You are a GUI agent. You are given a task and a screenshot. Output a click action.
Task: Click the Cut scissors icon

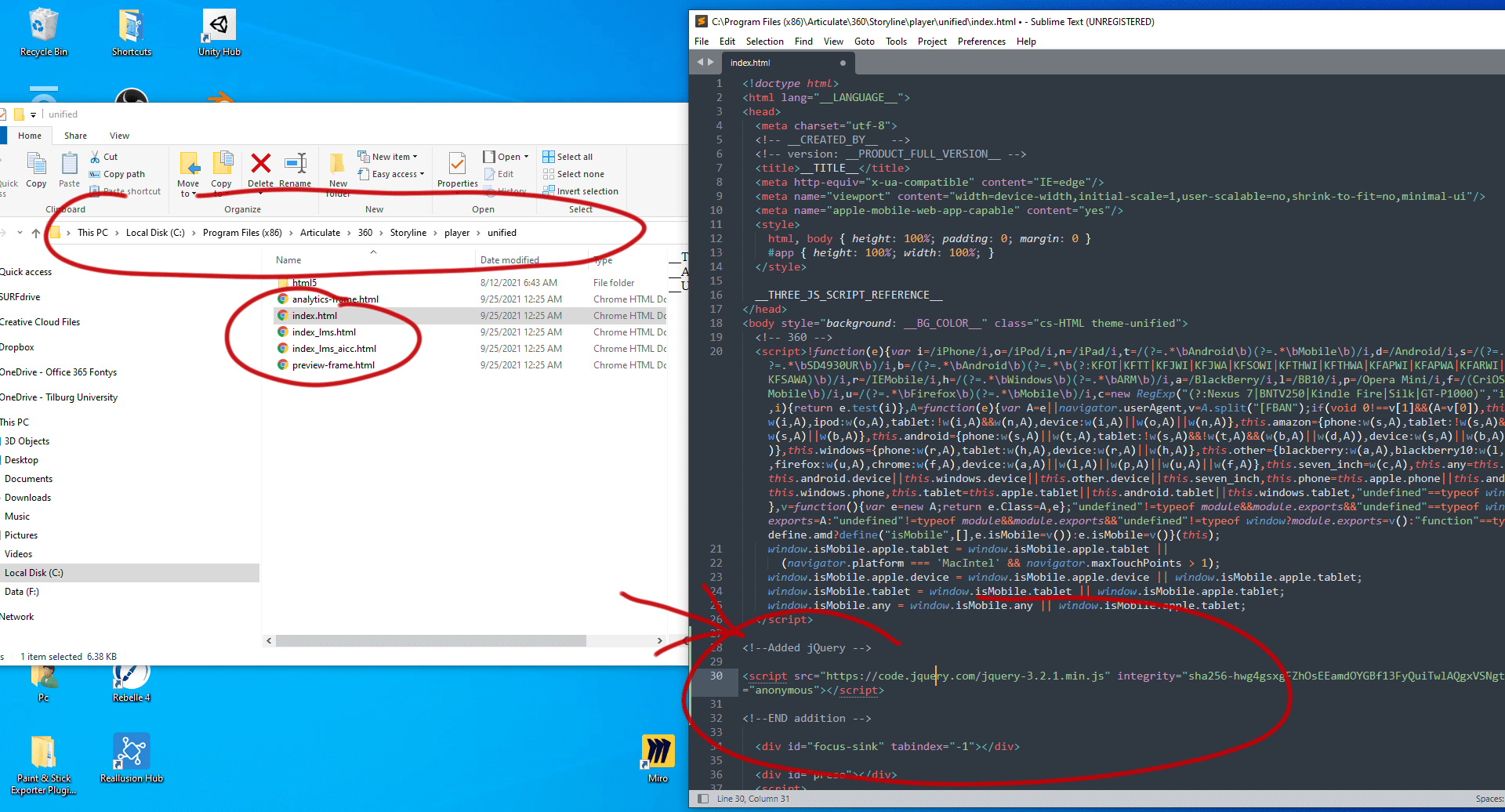(x=95, y=157)
